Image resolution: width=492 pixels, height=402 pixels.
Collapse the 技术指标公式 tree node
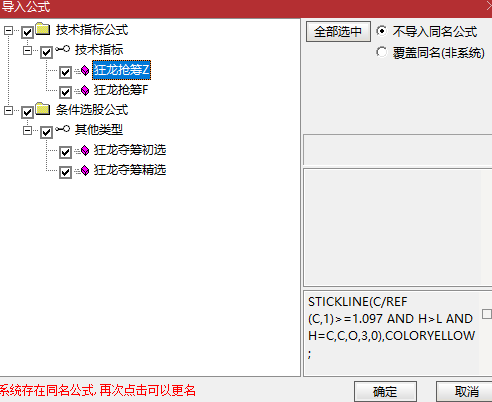8,30
